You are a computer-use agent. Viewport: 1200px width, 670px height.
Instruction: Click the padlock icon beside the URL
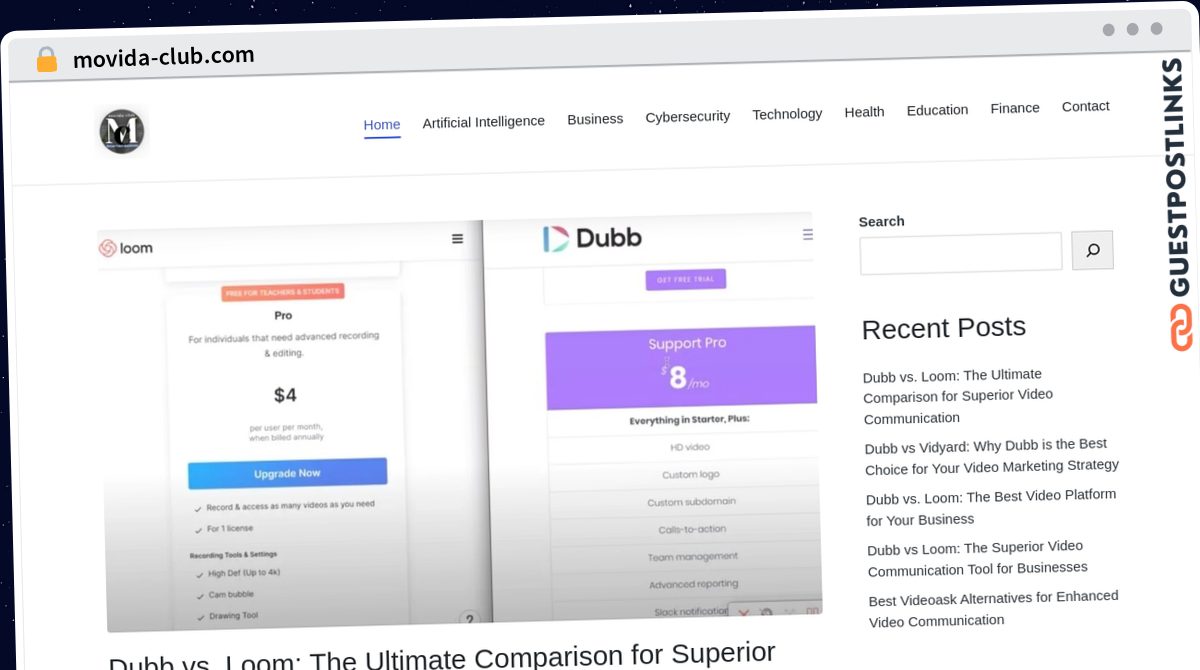point(46,60)
